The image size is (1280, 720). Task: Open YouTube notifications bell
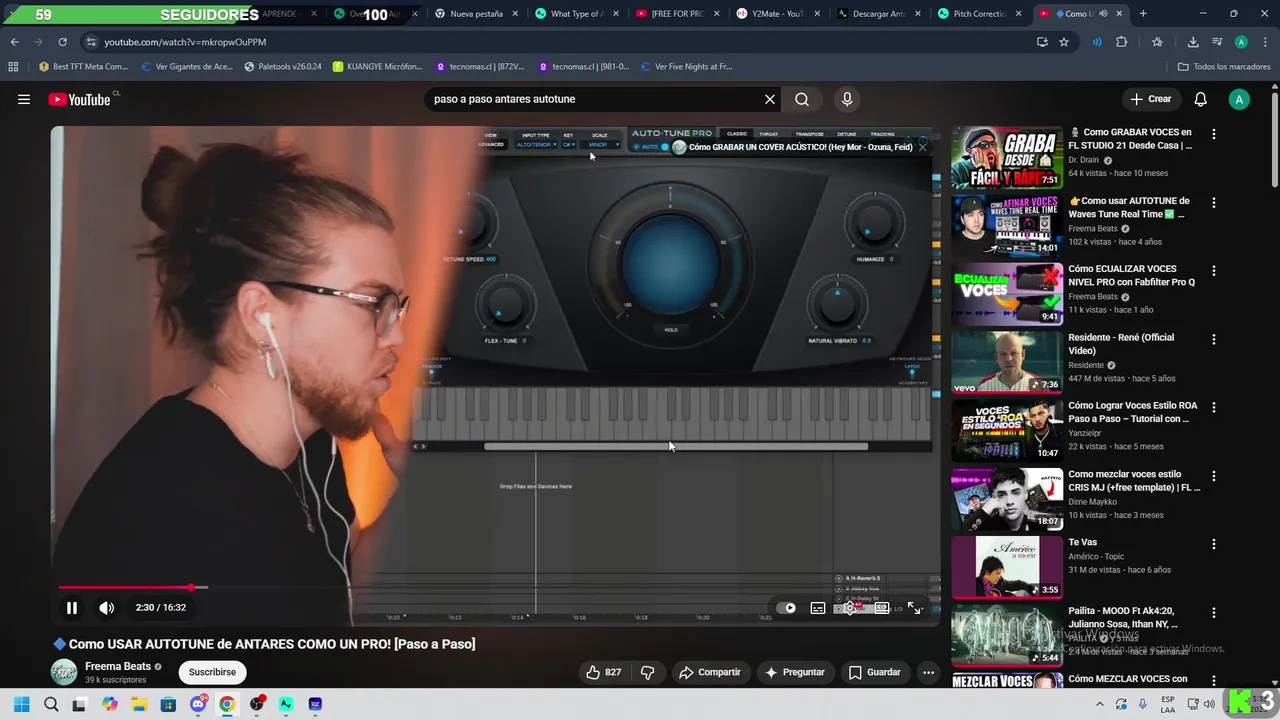[x=1201, y=99]
